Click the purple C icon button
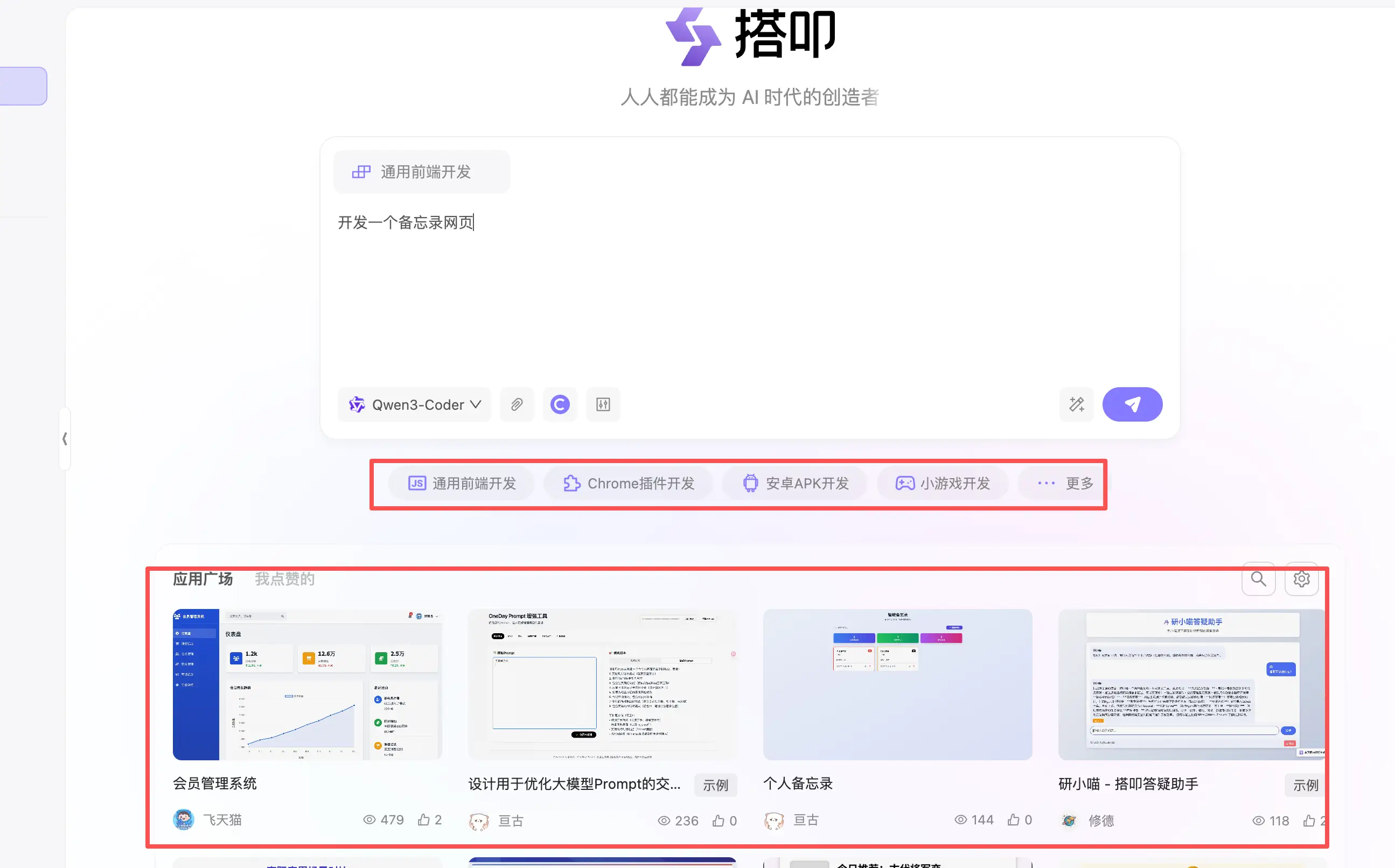The image size is (1395, 868). 560,405
